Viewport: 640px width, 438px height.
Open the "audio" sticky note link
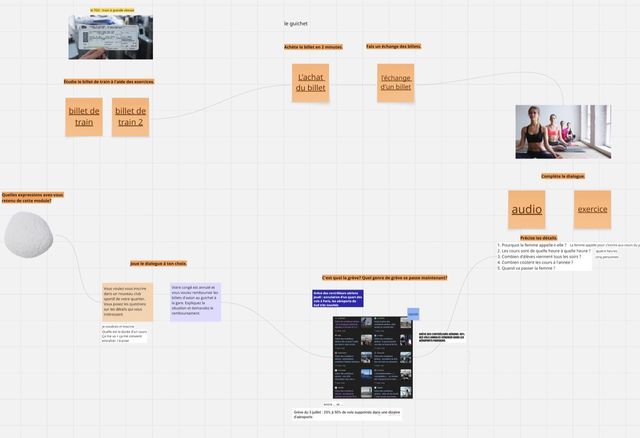coord(527,209)
